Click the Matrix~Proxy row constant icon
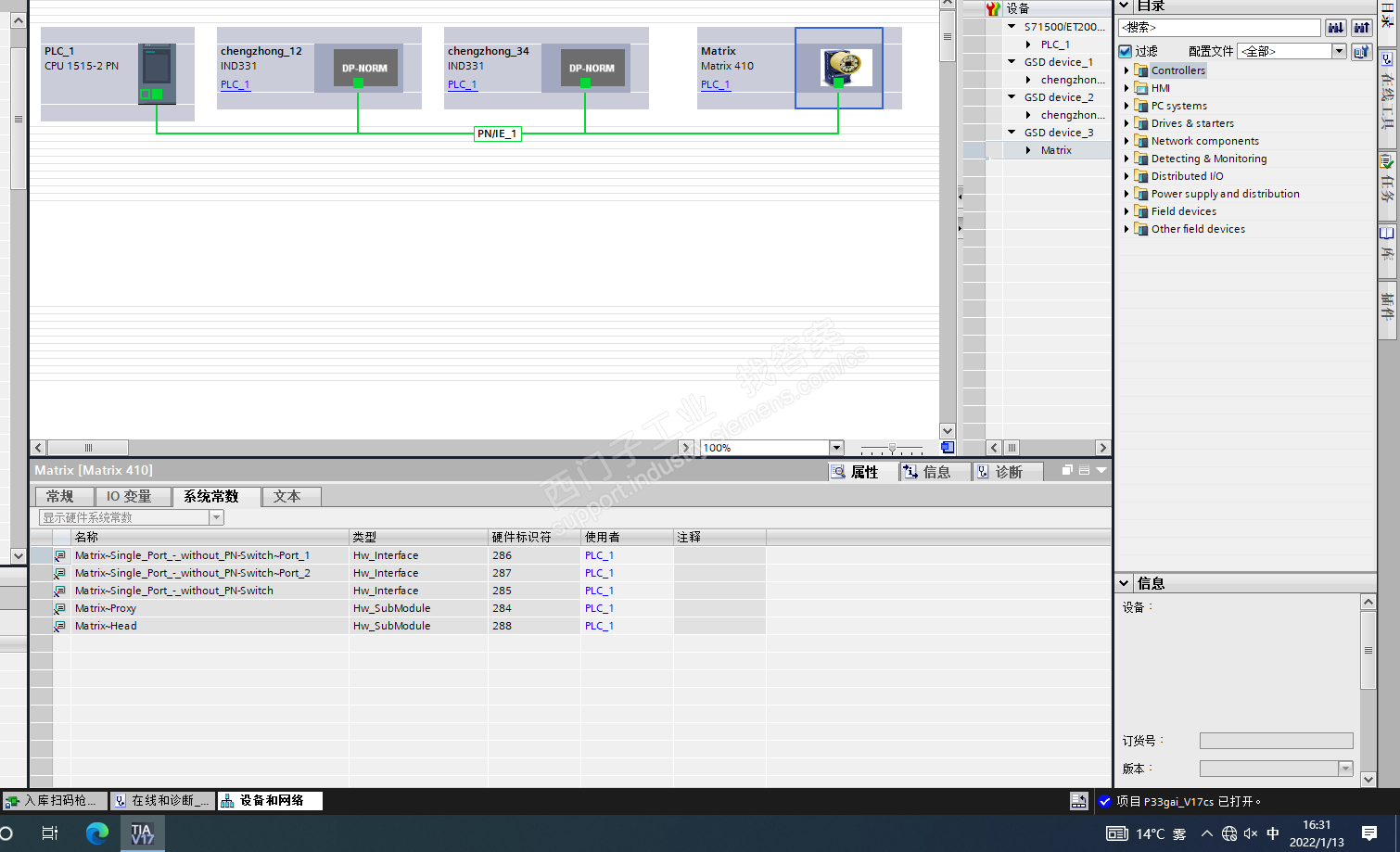 point(60,609)
